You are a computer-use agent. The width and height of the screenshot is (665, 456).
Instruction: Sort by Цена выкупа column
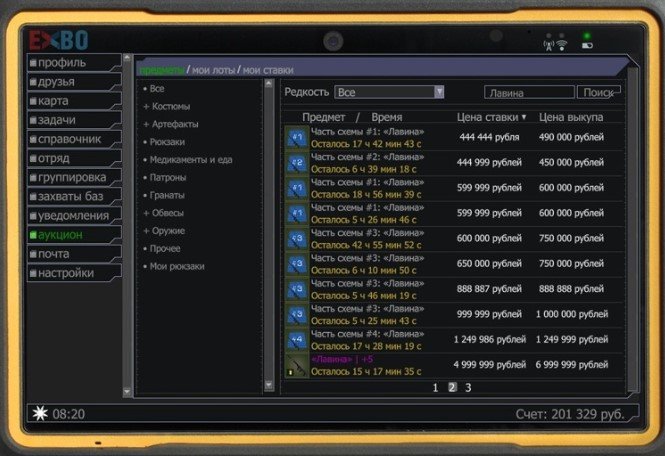point(571,117)
